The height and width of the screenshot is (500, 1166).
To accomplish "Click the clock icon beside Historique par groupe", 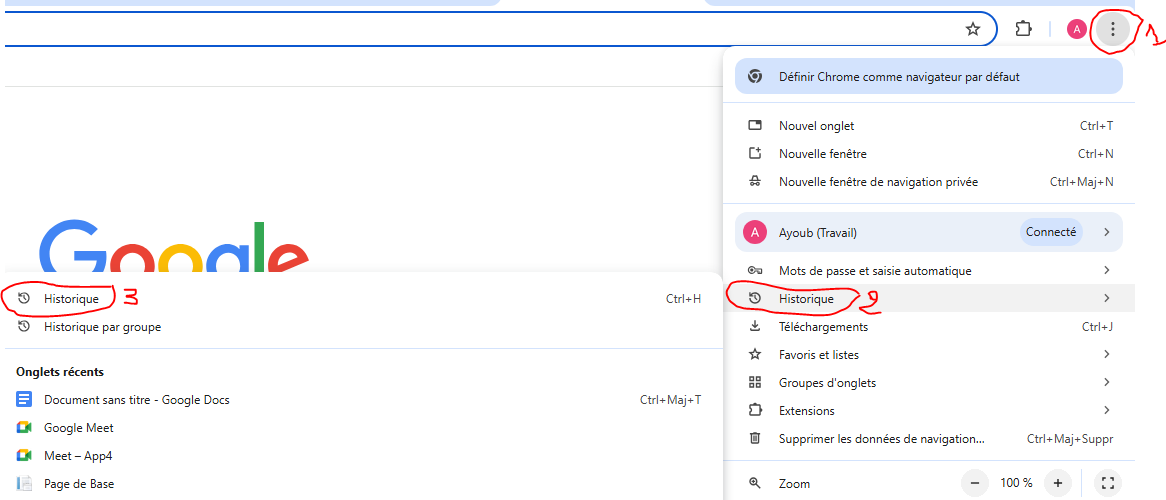I will [x=24, y=327].
